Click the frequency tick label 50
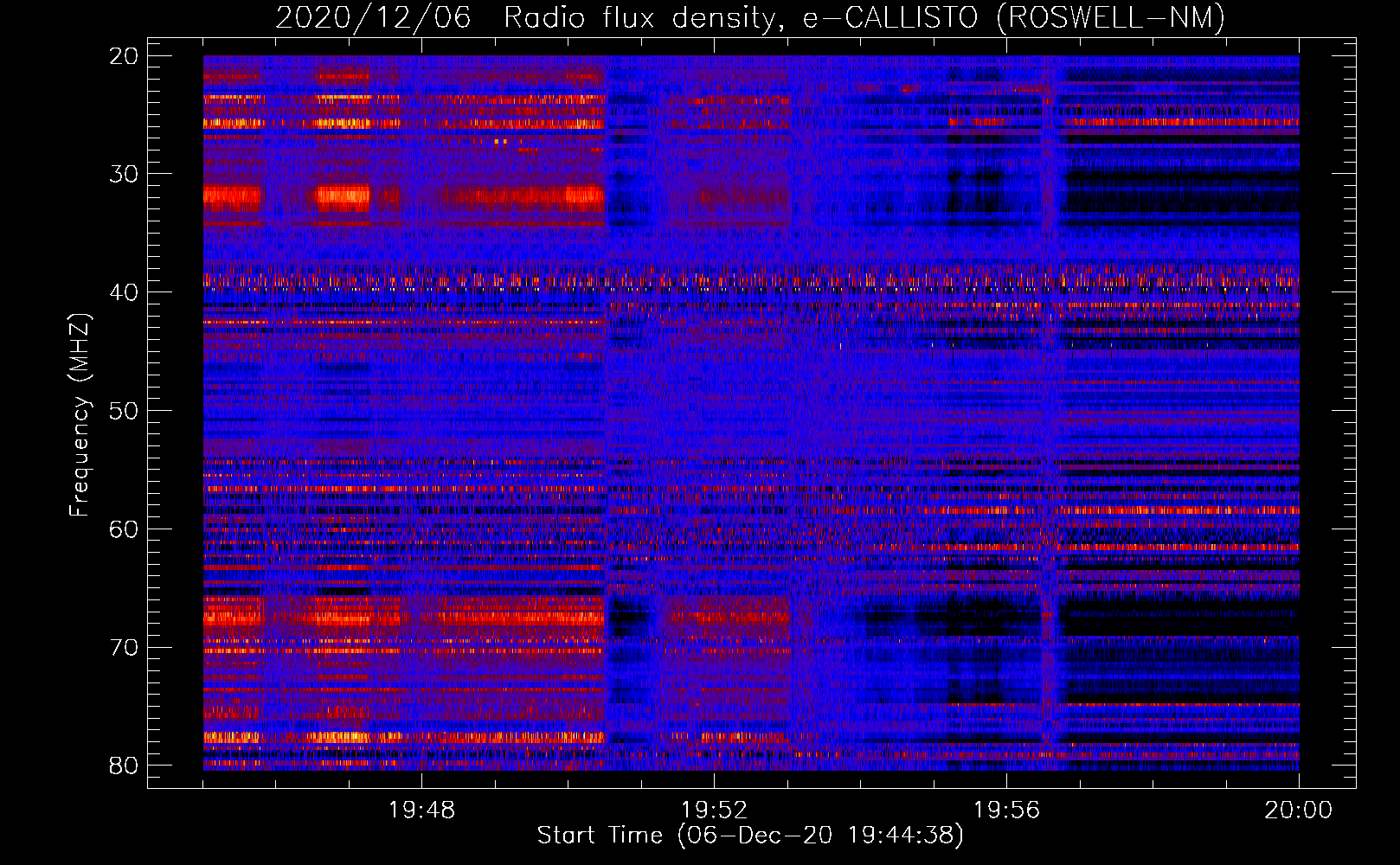The image size is (1400, 865). pyautogui.click(x=125, y=411)
